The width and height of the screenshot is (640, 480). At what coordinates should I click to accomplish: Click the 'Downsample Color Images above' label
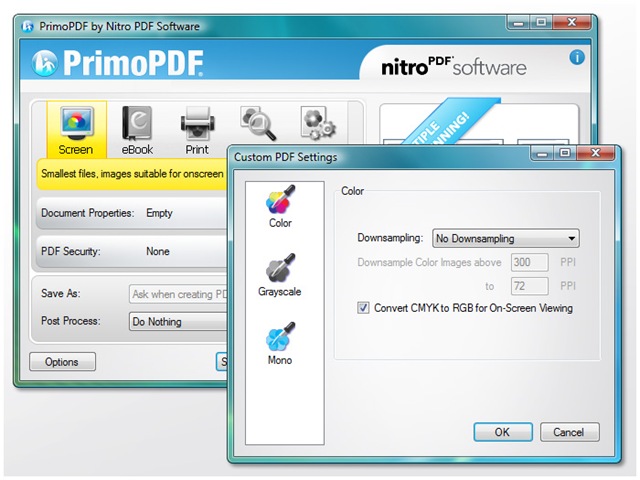429,262
